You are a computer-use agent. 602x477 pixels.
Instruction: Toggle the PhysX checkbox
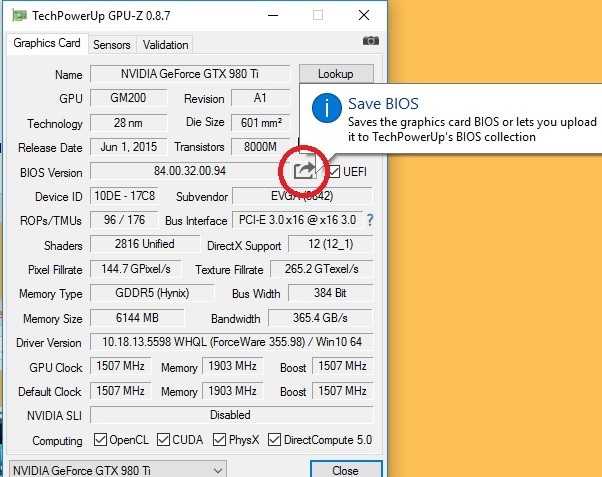(x=219, y=439)
